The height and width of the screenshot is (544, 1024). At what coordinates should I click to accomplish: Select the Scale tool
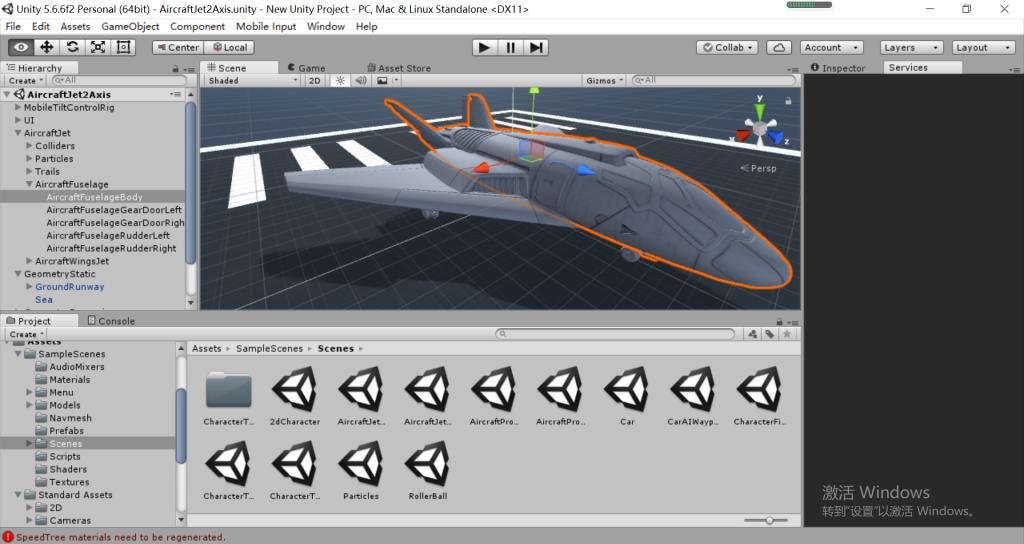(x=98, y=47)
